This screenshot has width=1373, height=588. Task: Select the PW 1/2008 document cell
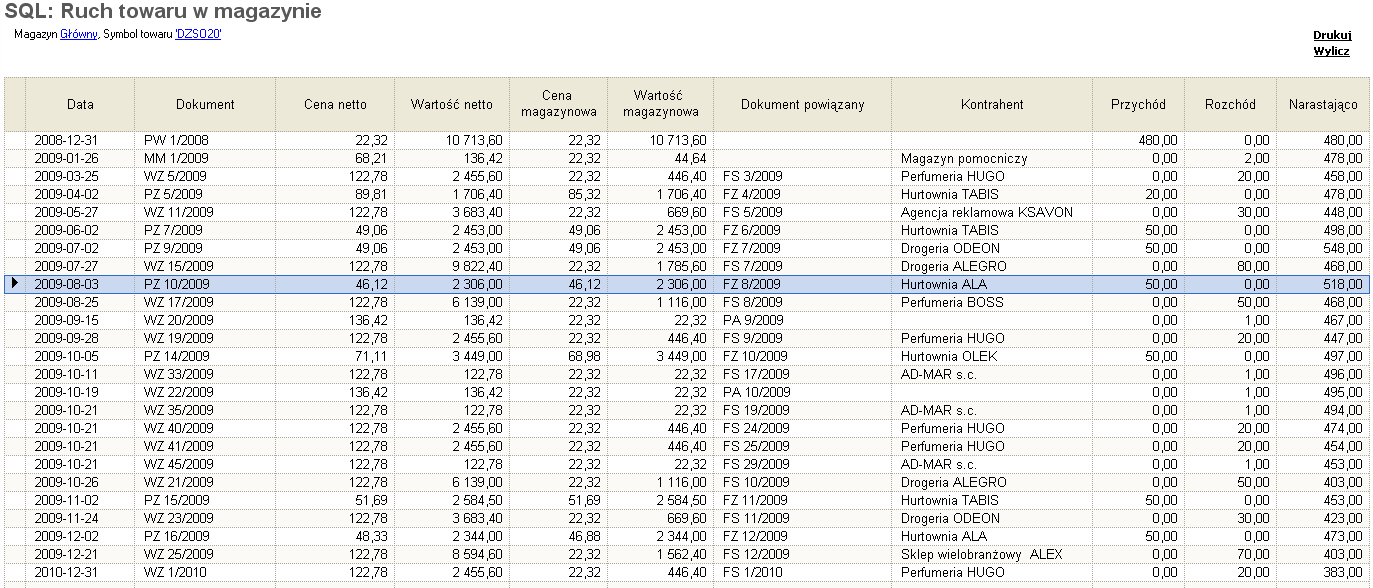205,140
